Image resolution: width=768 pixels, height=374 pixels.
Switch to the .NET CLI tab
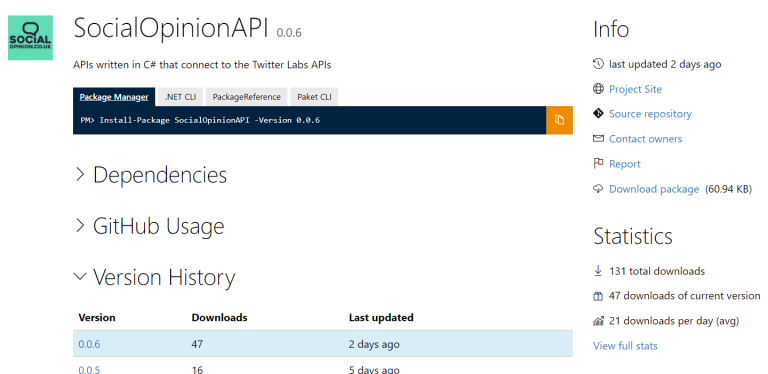(180, 96)
